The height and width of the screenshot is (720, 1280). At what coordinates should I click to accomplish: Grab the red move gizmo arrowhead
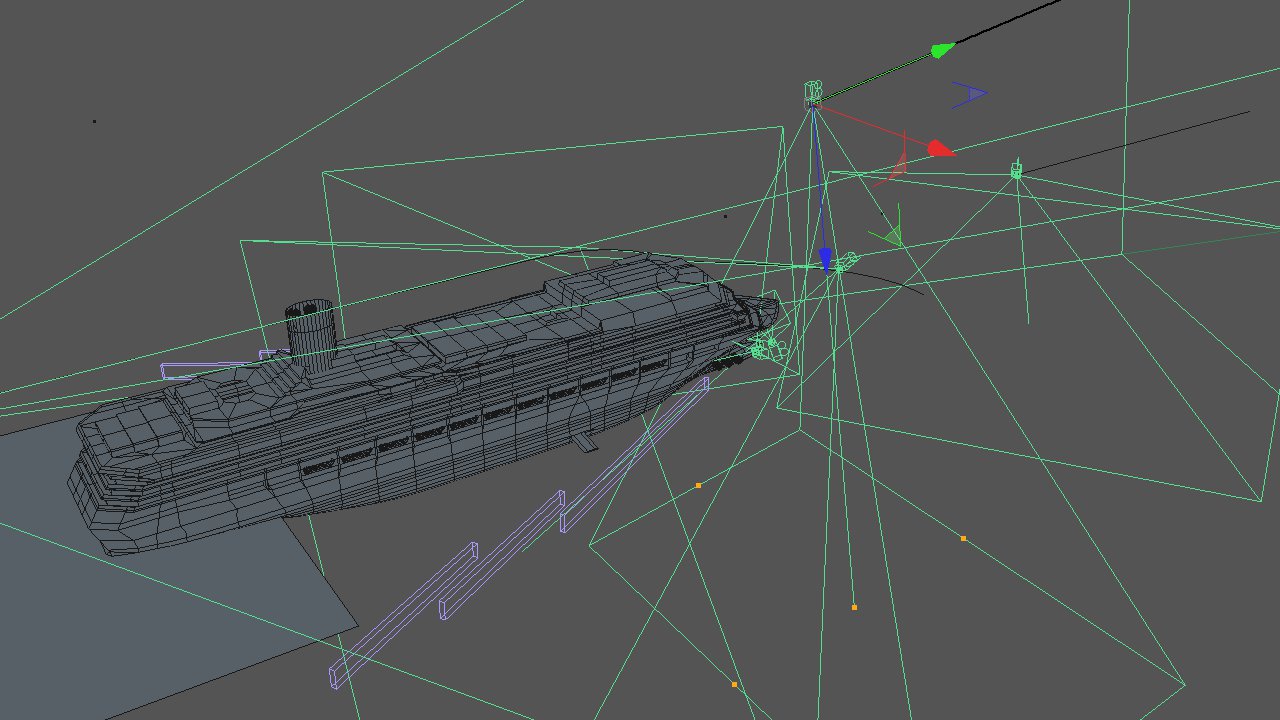point(940,149)
